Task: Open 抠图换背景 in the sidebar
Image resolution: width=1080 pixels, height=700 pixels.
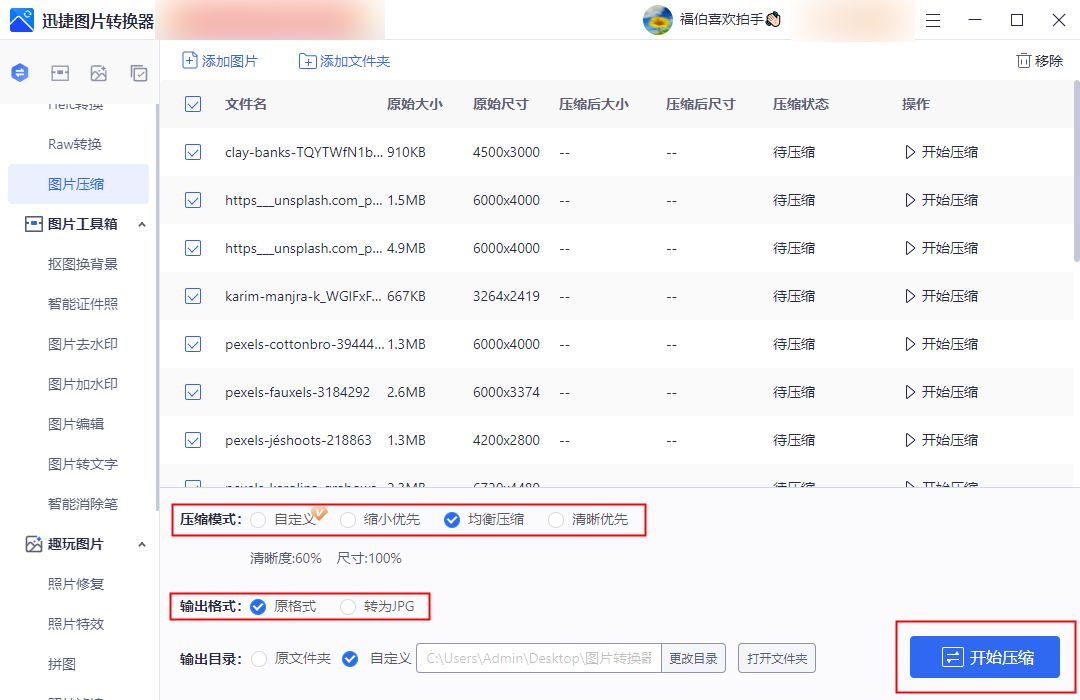Action: coord(83,264)
